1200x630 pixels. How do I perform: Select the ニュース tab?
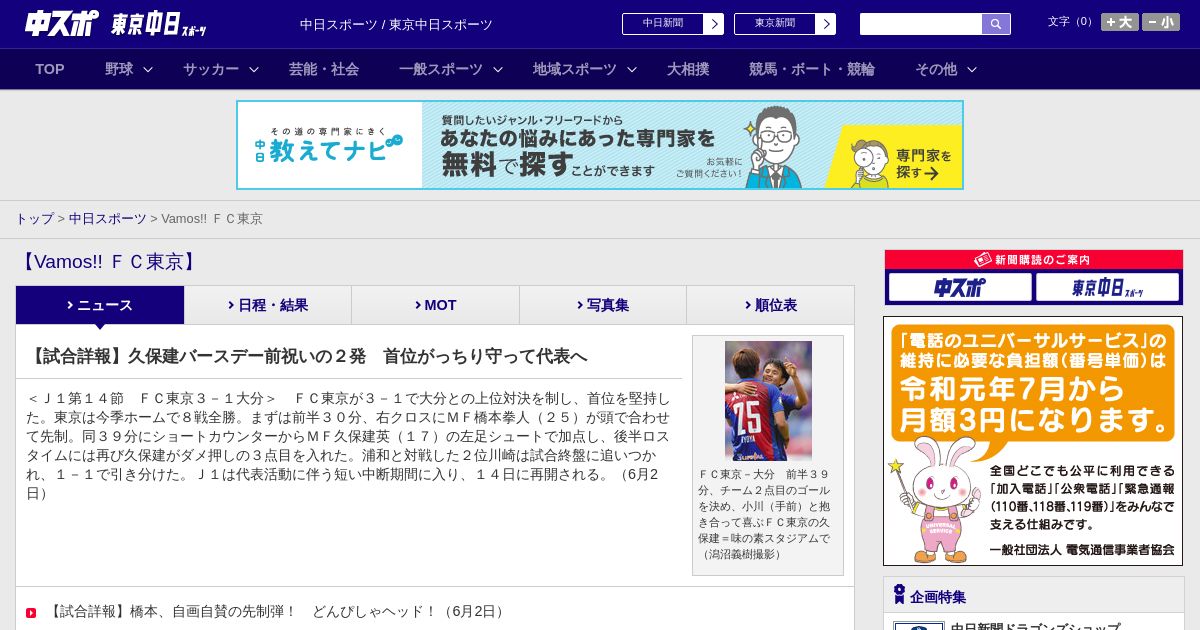click(x=100, y=305)
